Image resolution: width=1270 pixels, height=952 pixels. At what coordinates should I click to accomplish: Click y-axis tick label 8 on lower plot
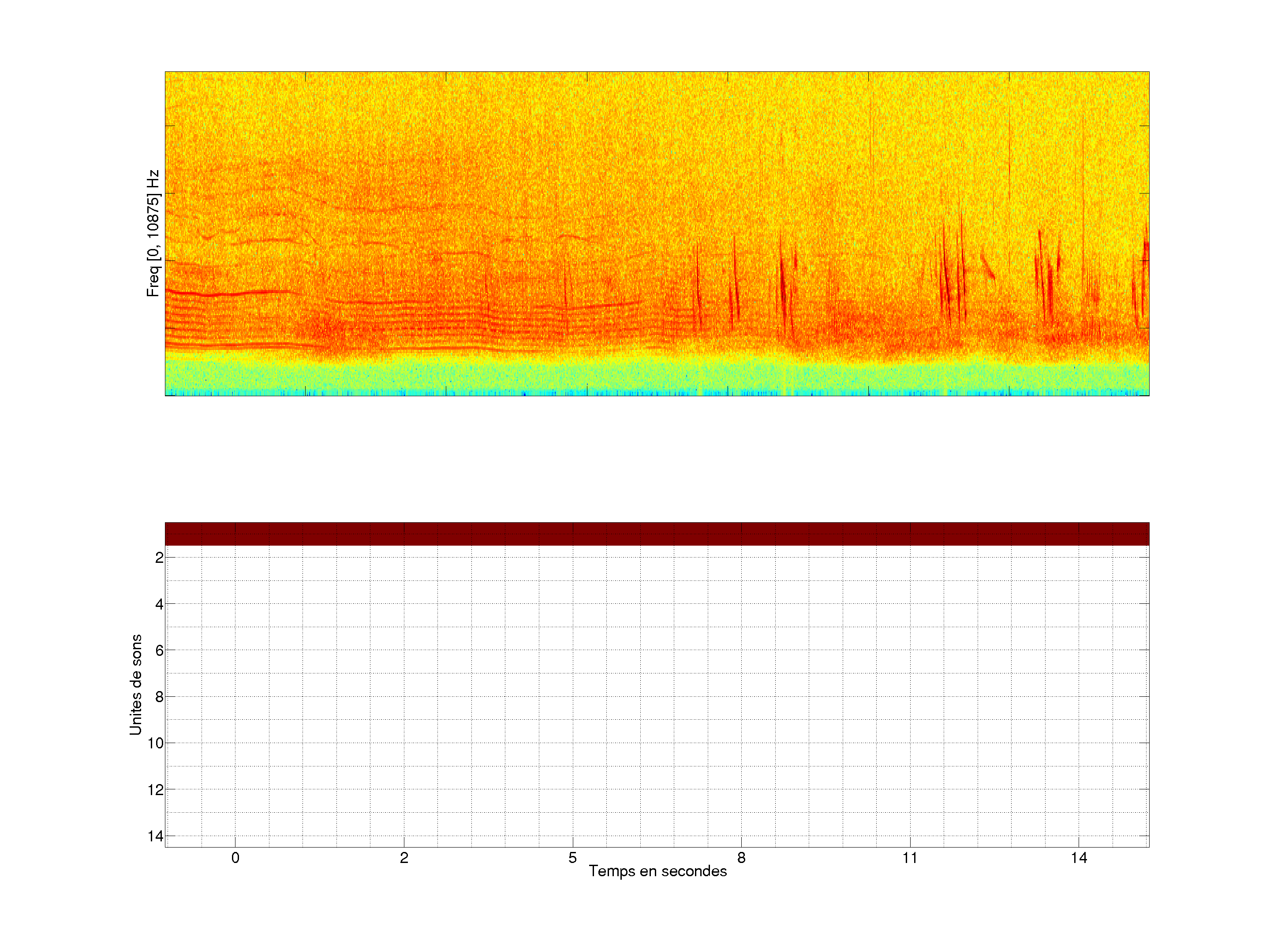tap(159, 697)
